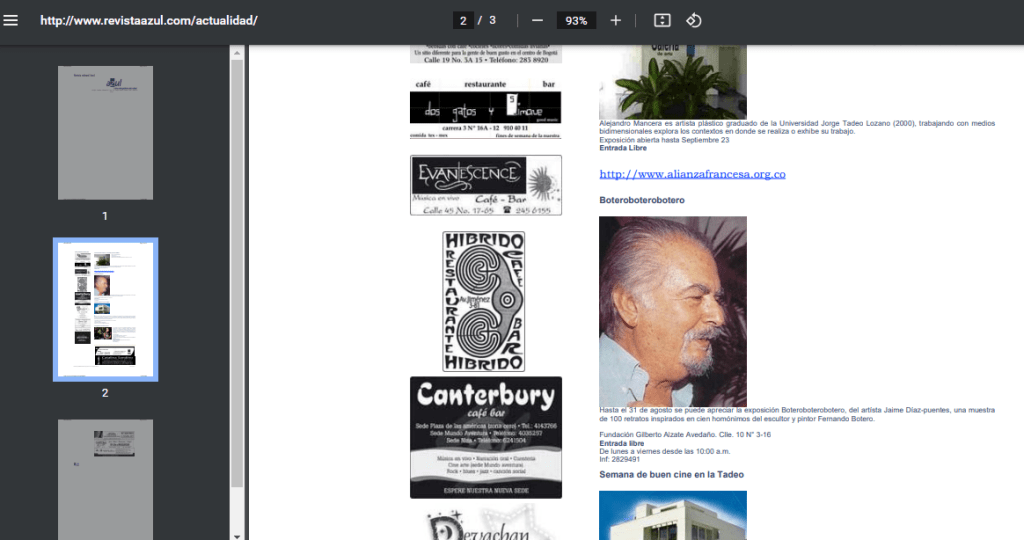
Task: Open page 1 thumbnail
Action: pyautogui.click(x=105, y=133)
